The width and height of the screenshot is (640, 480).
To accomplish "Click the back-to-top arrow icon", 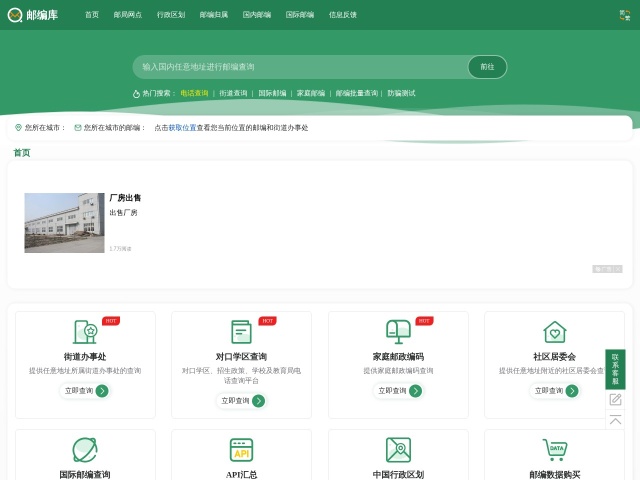I will pyautogui.click(x=615, y=420).
